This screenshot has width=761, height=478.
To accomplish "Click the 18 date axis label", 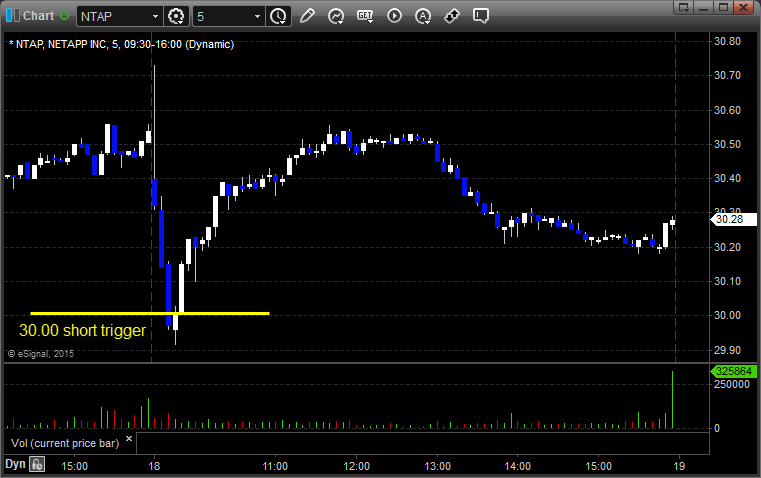I will (154, 466).
